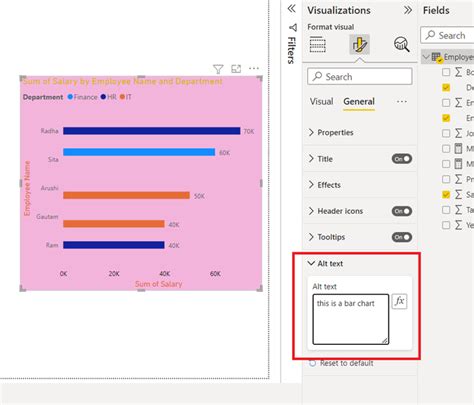Switch to the Build visual fields icon
The height and width of the screenshot is (405, 474).
click(318, 44)
